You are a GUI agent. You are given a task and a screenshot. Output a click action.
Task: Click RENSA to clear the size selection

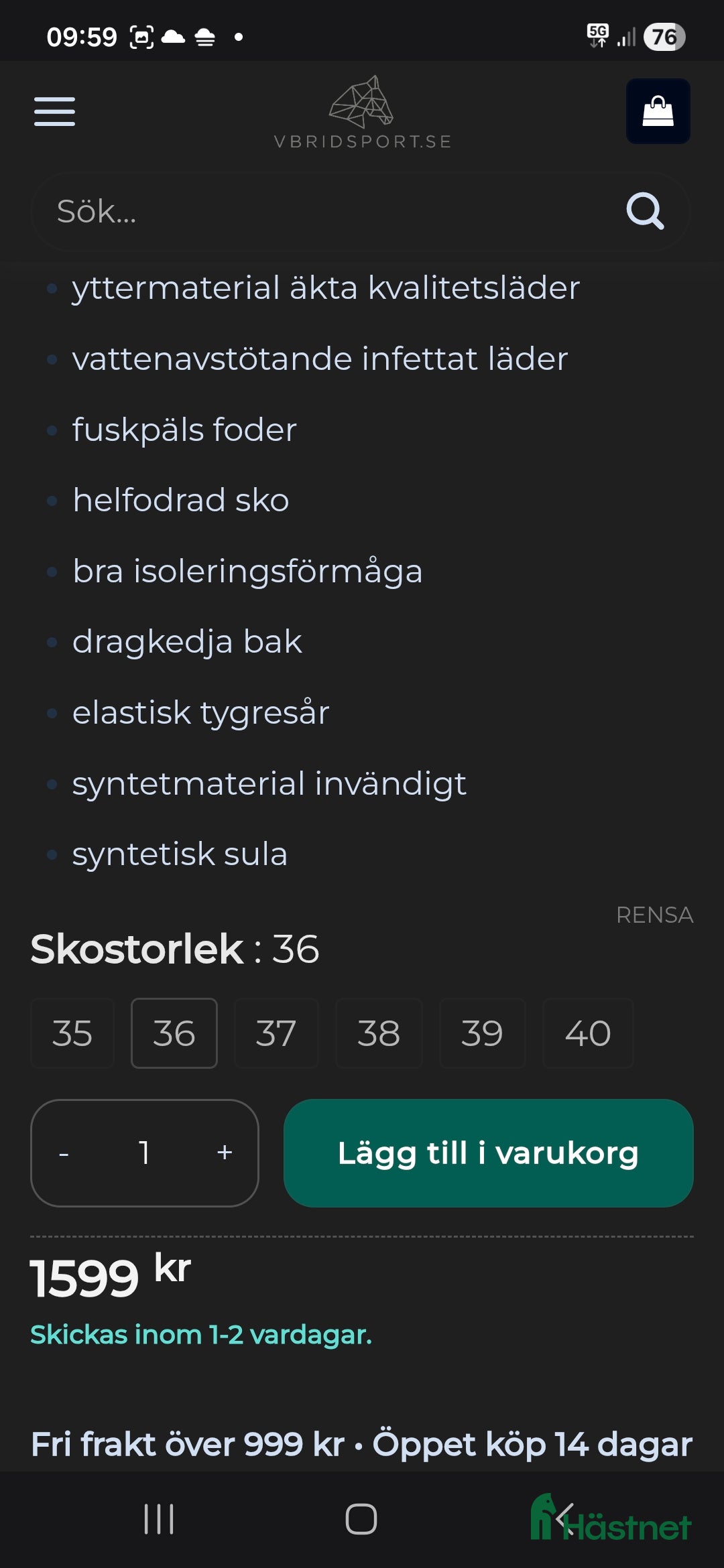click(654, 913)
